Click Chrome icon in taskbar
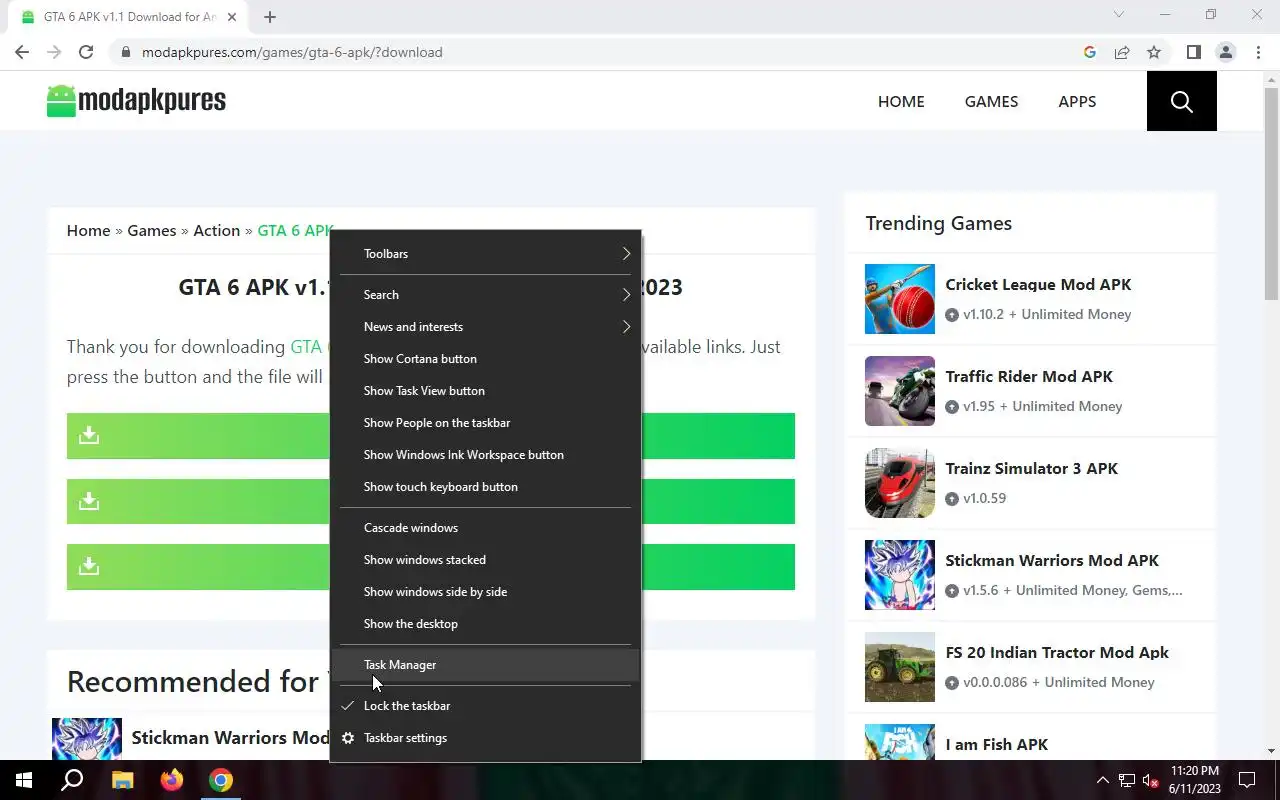The width and height of the screenshot is (1280, 800). 221,780
